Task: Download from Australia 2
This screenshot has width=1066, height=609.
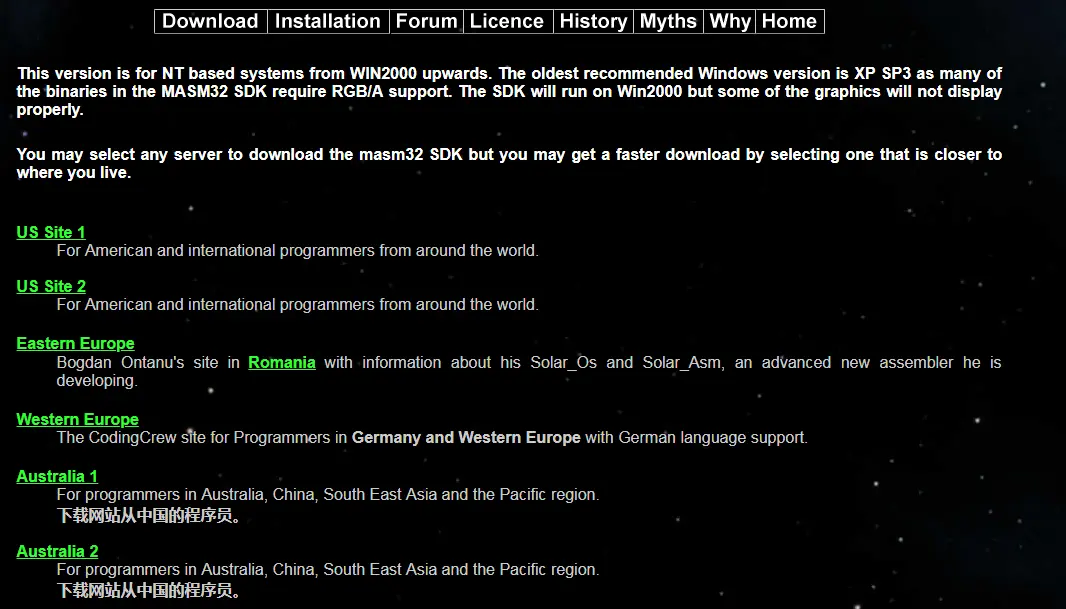Action: [57, 551]
